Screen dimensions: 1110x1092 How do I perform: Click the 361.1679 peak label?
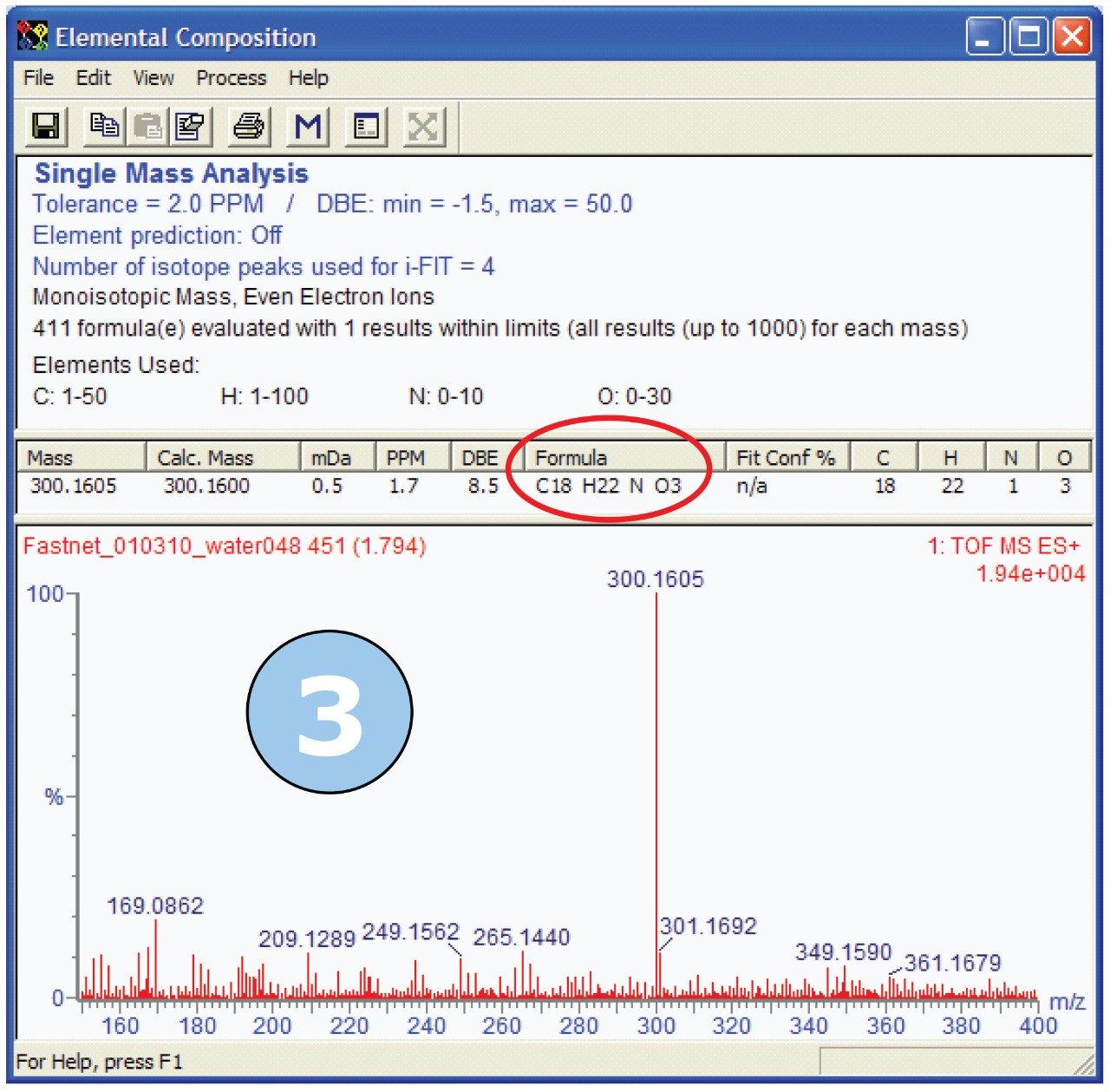click(x=953, y=963)
